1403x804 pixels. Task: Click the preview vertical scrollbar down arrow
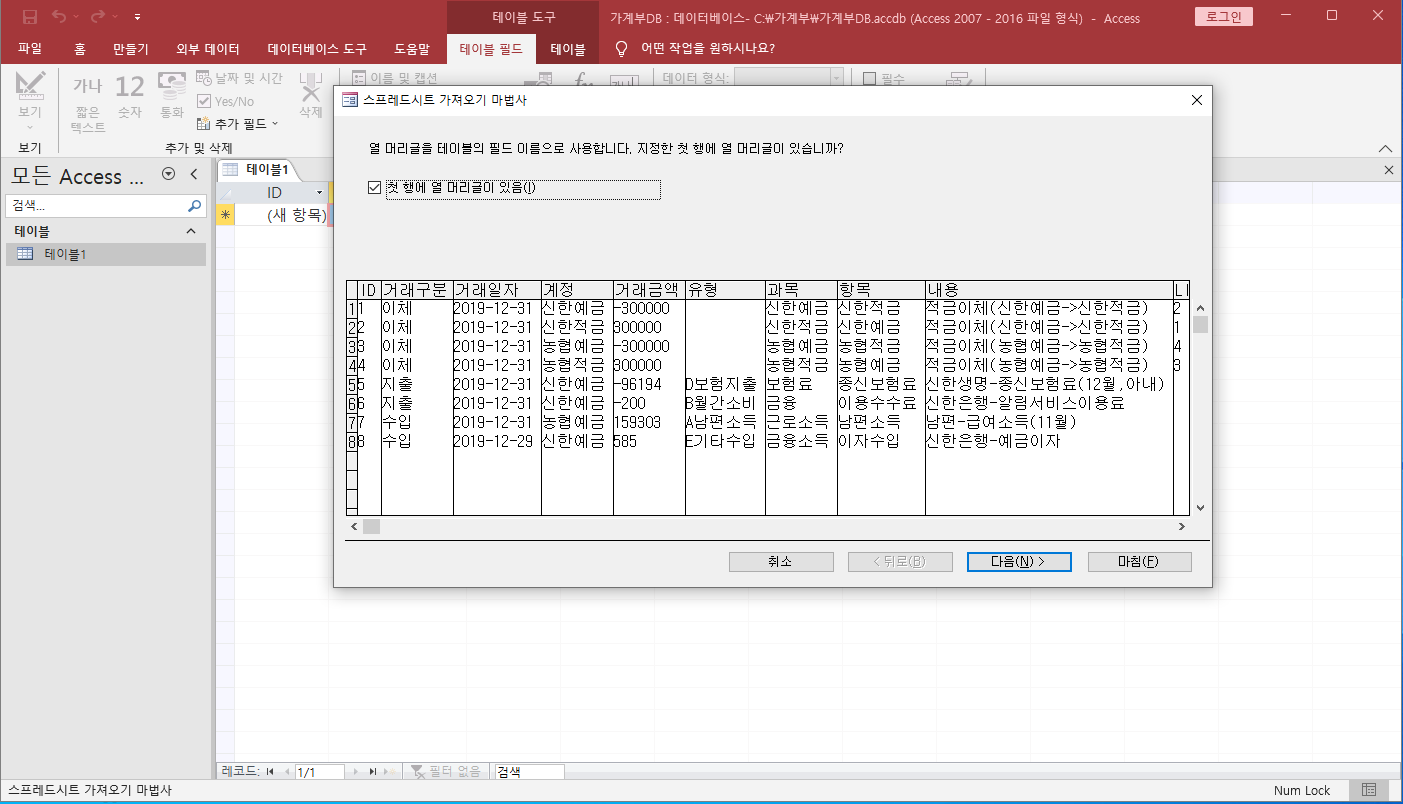point(1201,508)
